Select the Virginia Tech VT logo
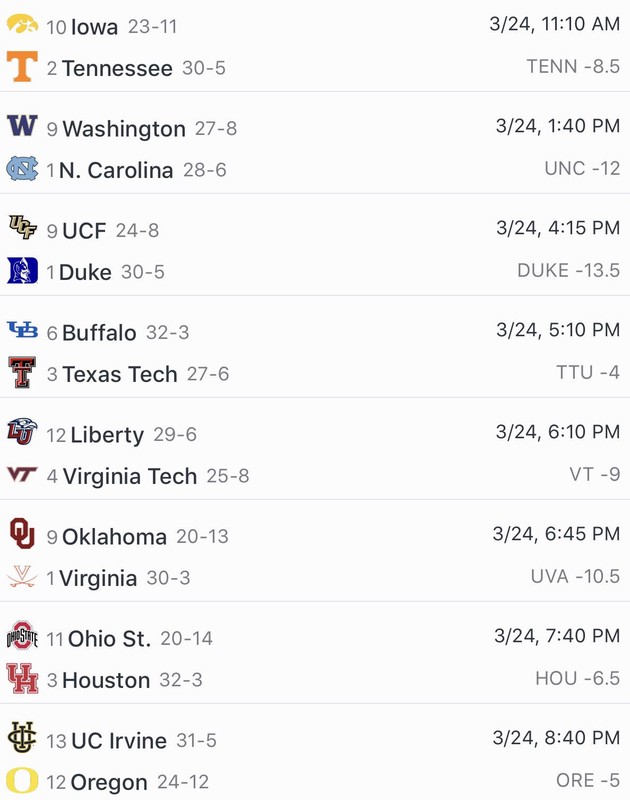The width and height of the screenshot is (630, 800). (x=22, y=474)
